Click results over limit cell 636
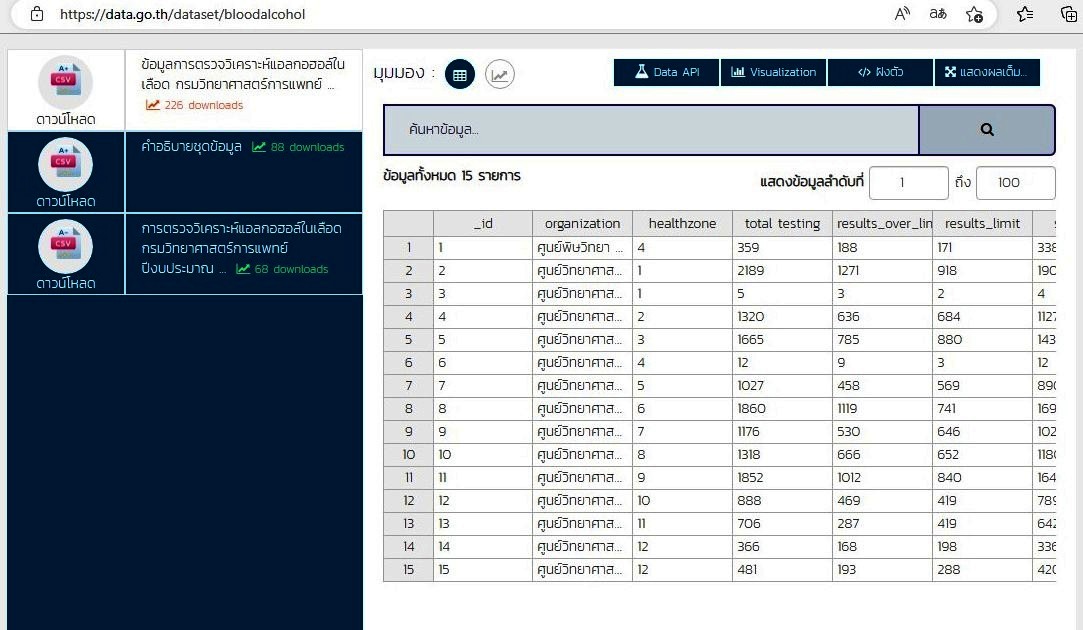 tap(883, 316)
